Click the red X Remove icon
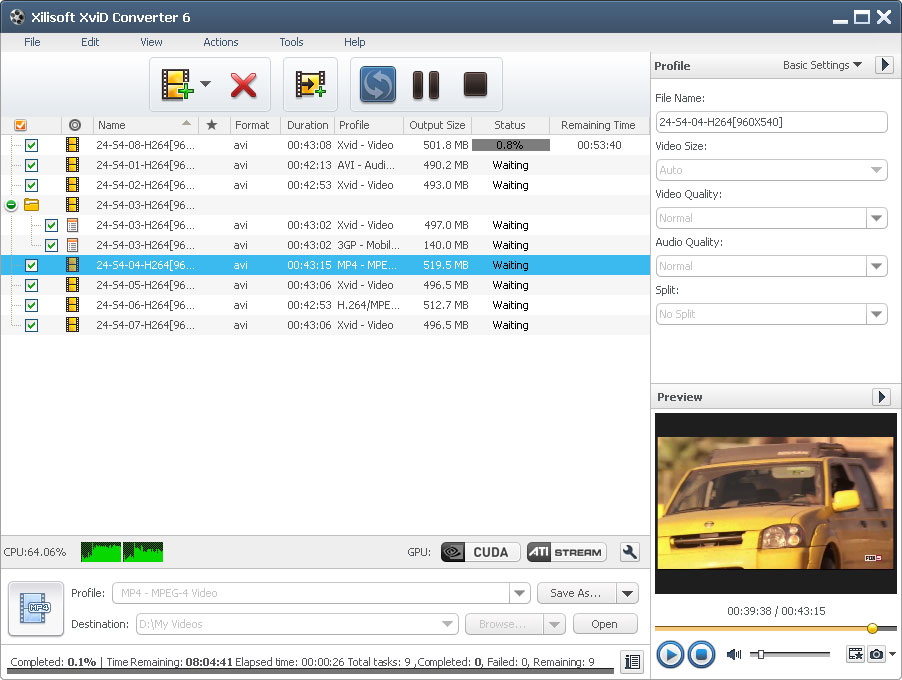Viewport: 902px width, 680px height. [x=243, y=85]
